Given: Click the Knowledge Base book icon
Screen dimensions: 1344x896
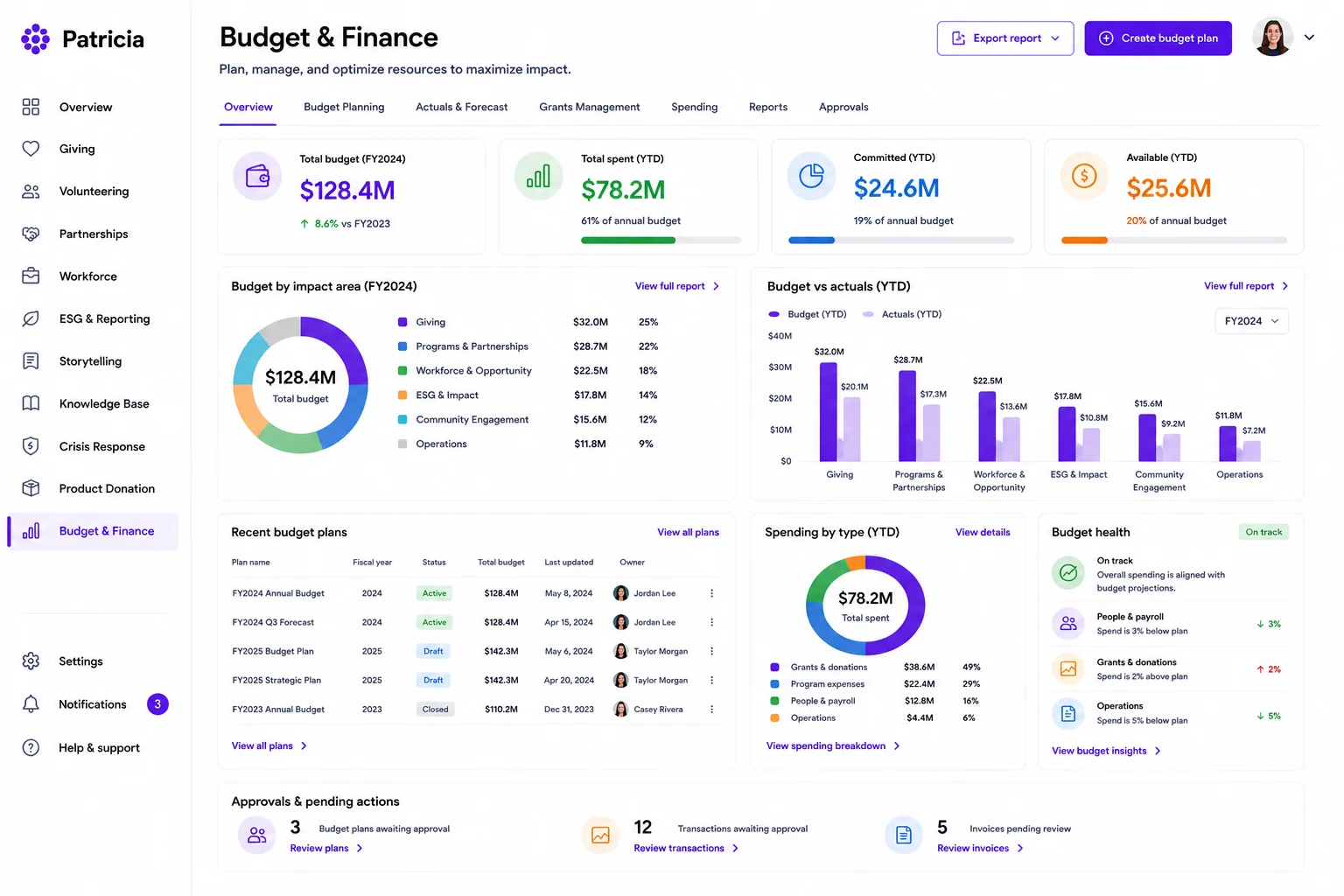Looking at the screenshot, I should [x=31, y=403].
